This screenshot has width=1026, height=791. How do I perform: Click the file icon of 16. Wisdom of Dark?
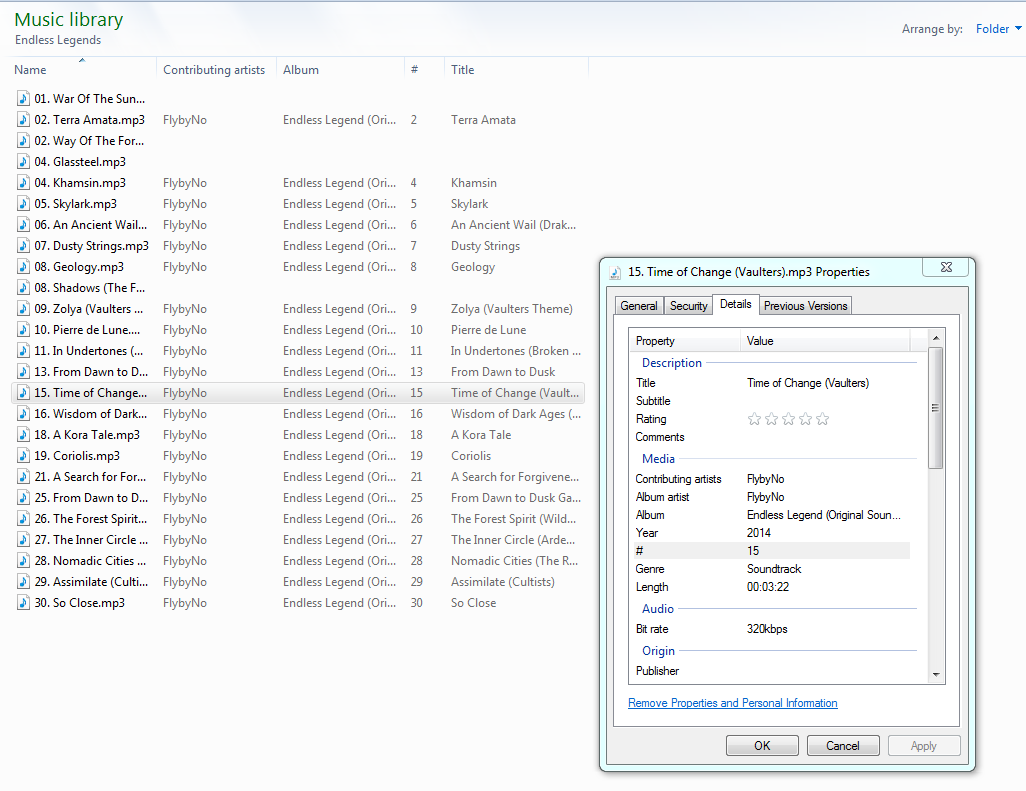point(24,413)
